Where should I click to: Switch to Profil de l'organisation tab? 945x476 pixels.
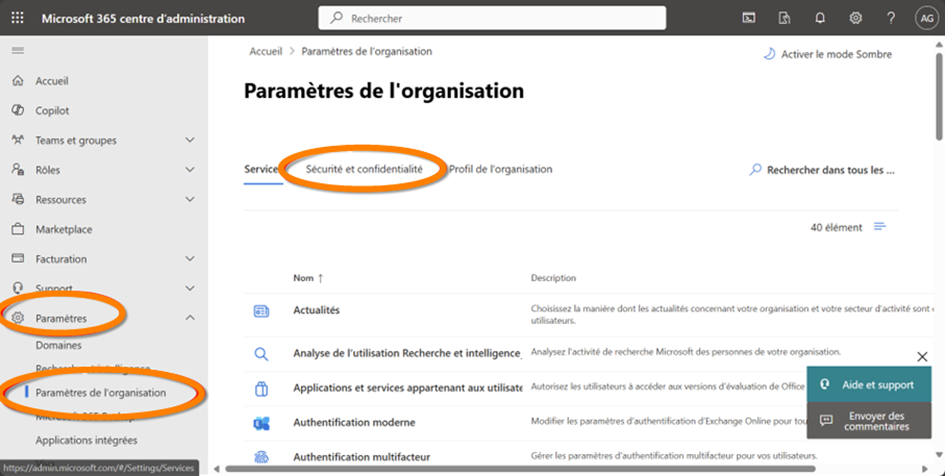tap(500, 170)
